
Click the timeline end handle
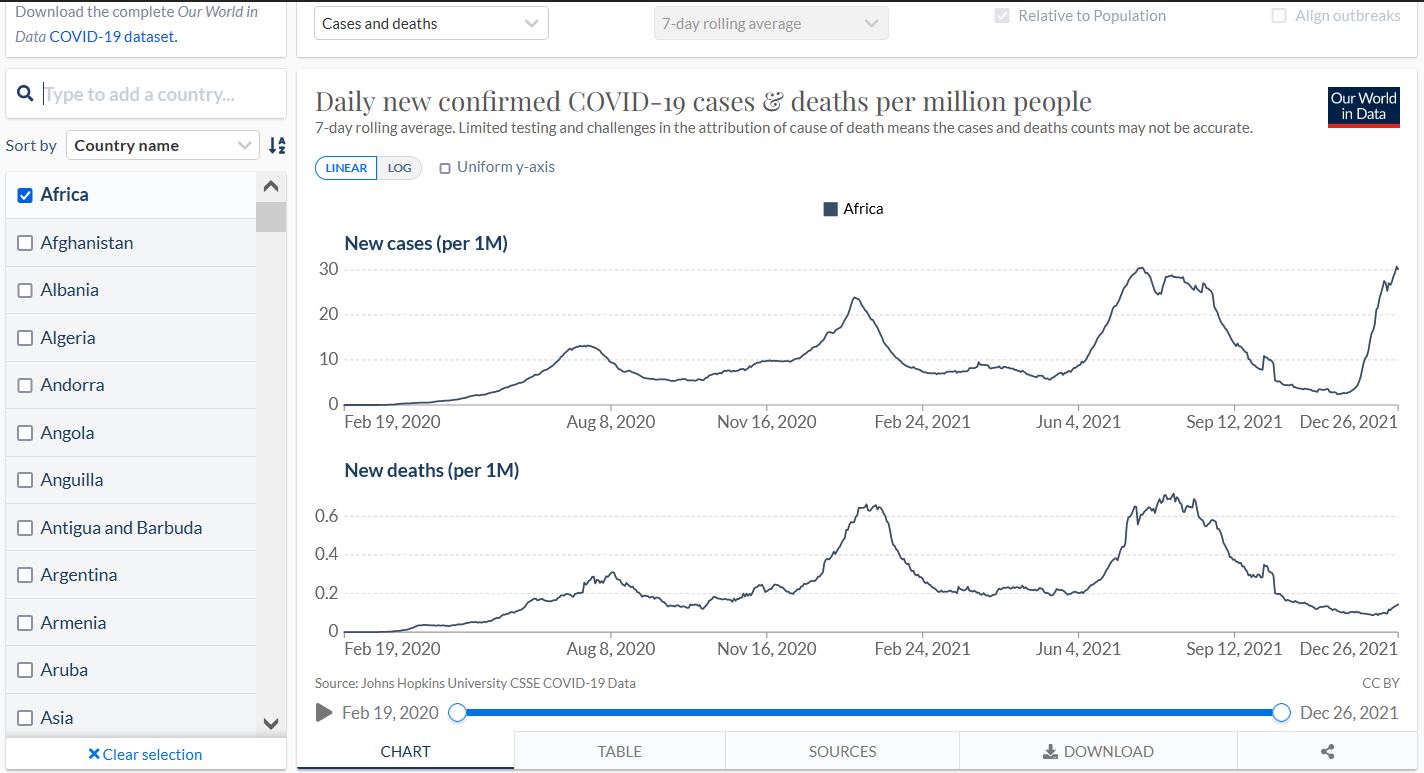(x=1282, y=713)
